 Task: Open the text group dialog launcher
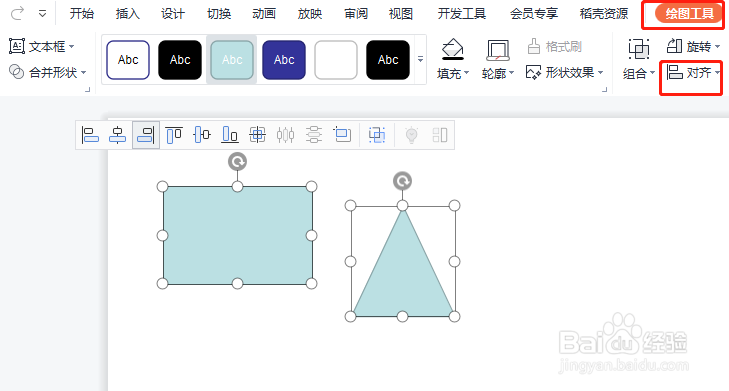coord(87,90)
